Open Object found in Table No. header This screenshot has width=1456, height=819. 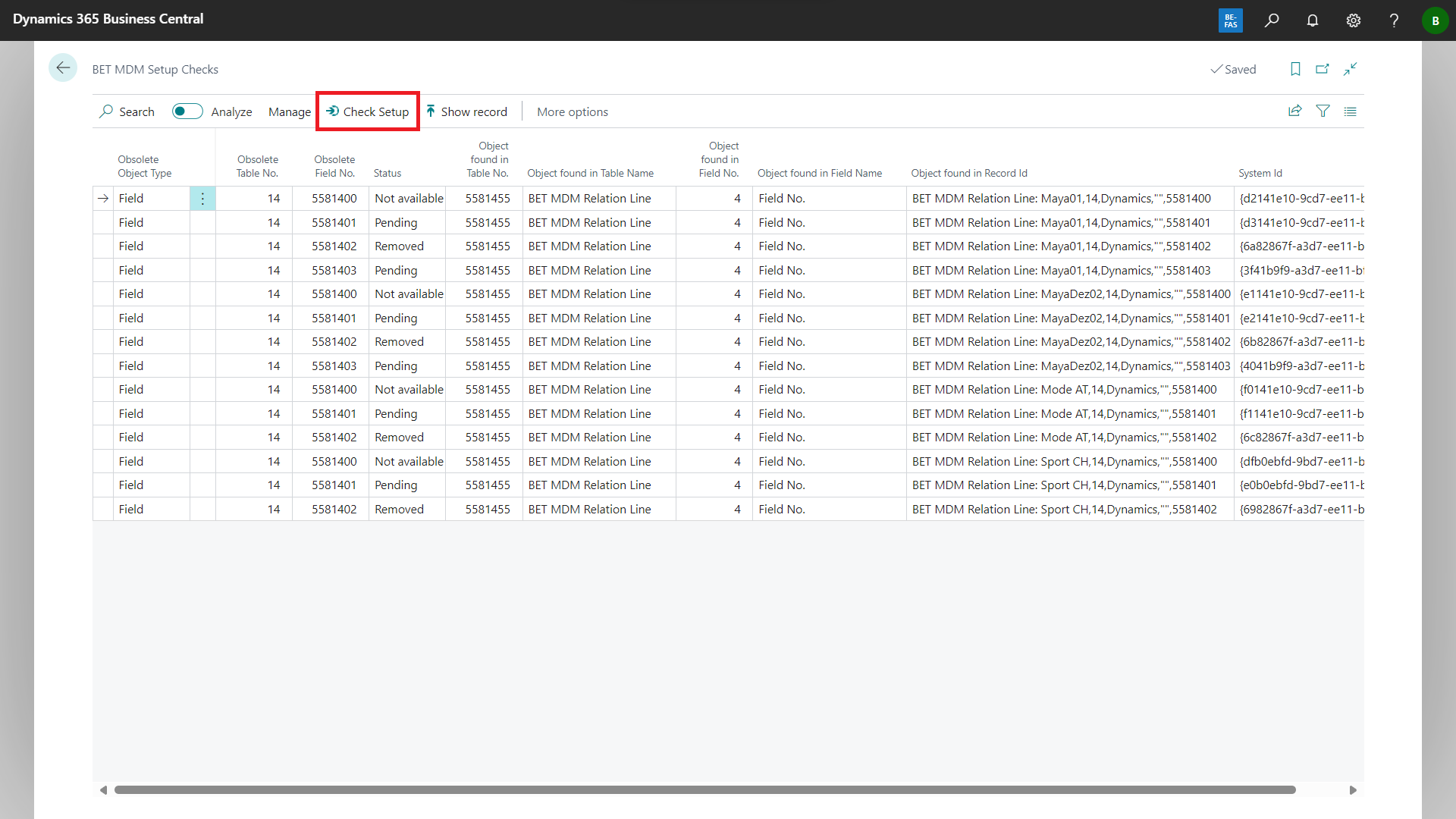point(488,159)
